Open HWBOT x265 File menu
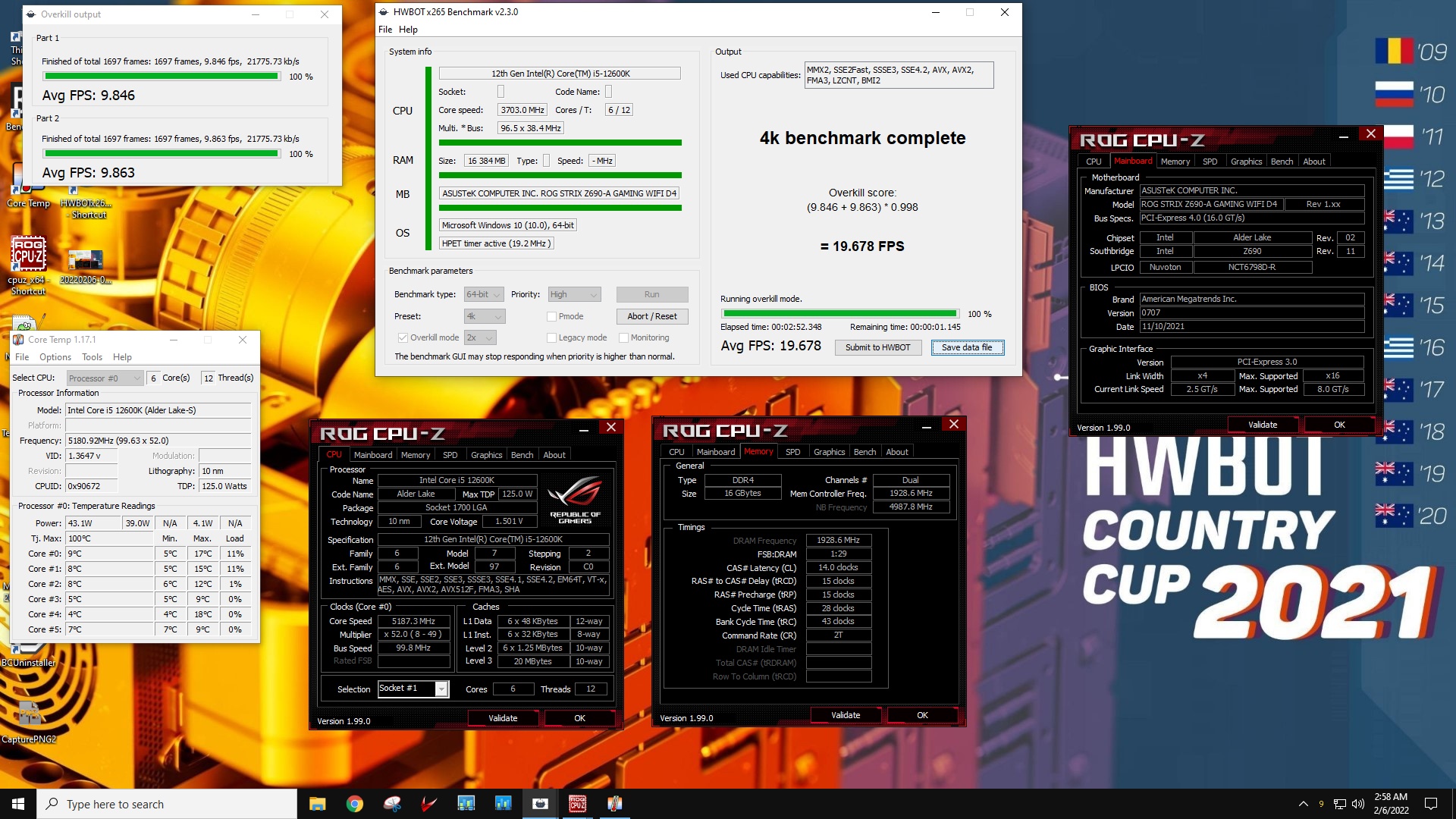 (x=385, y=30)
